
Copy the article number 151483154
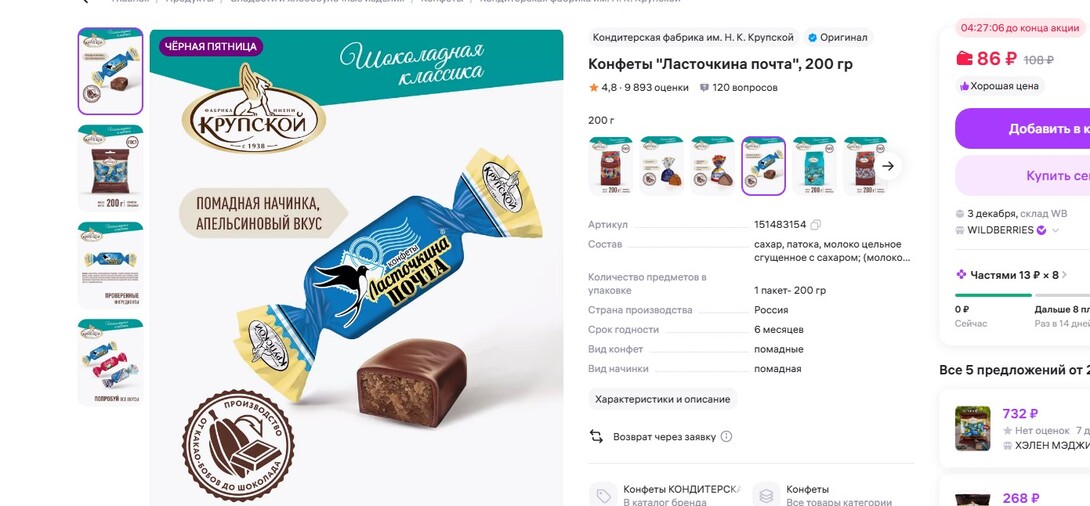pos(815,225)
